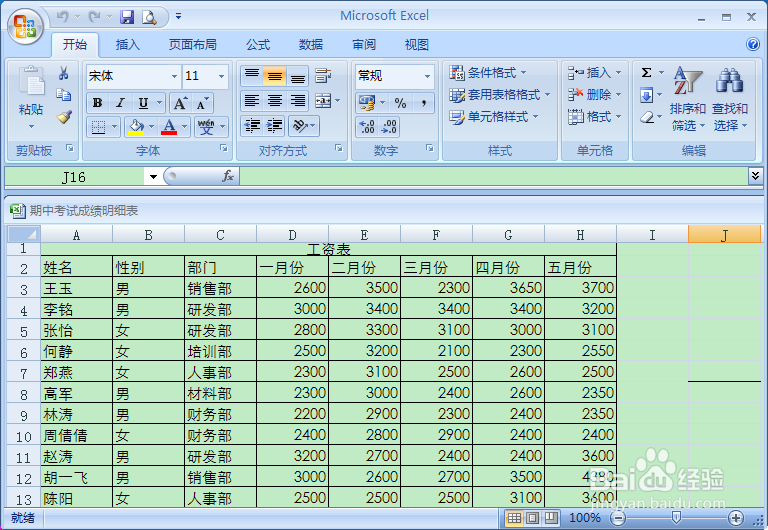Apply percent style to cells
Image resolution: width=768 pixels, height=530 pixels.
[400, 103]
